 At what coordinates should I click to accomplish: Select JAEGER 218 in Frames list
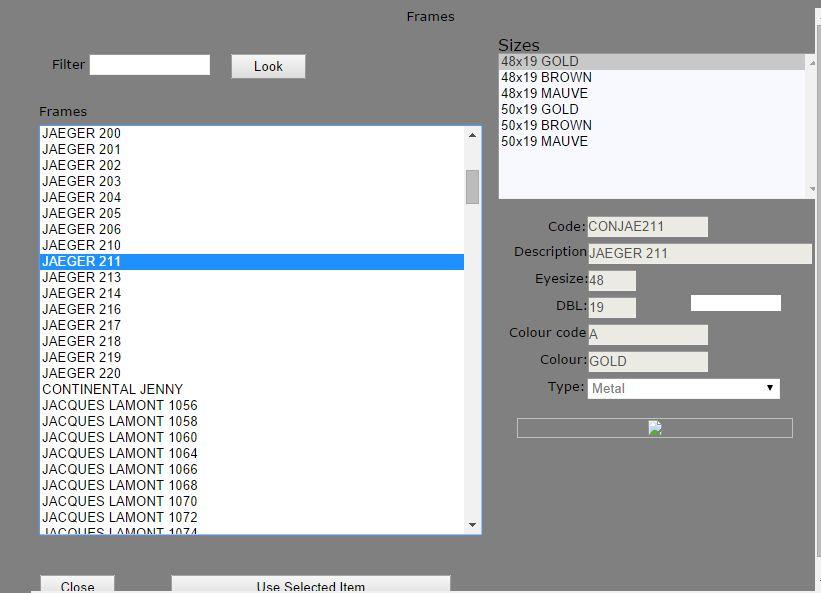point(252,341)
